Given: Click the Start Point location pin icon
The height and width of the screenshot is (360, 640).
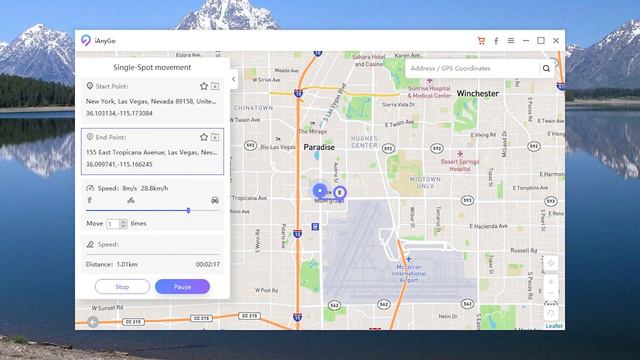Looking at the screenshot, I should click(x=90, y=86).
